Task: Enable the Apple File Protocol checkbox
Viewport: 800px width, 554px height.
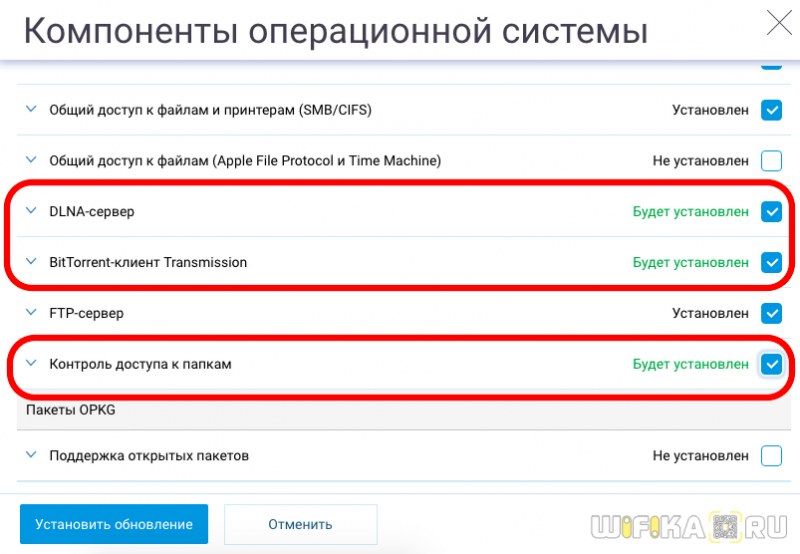Action: tap(771, 161)
